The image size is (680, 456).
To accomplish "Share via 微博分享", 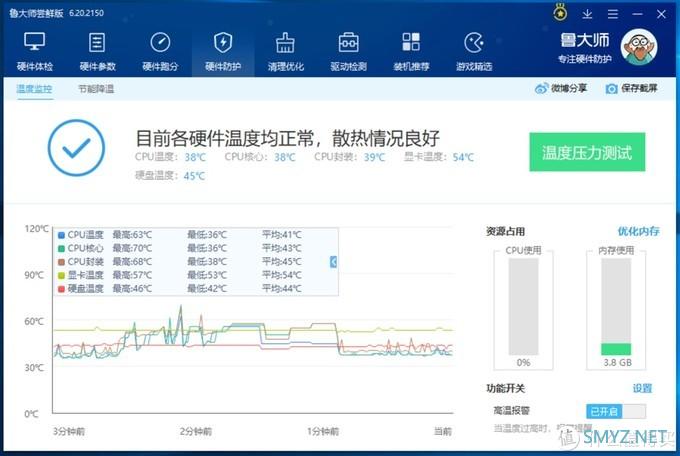I will coord(561,89).
